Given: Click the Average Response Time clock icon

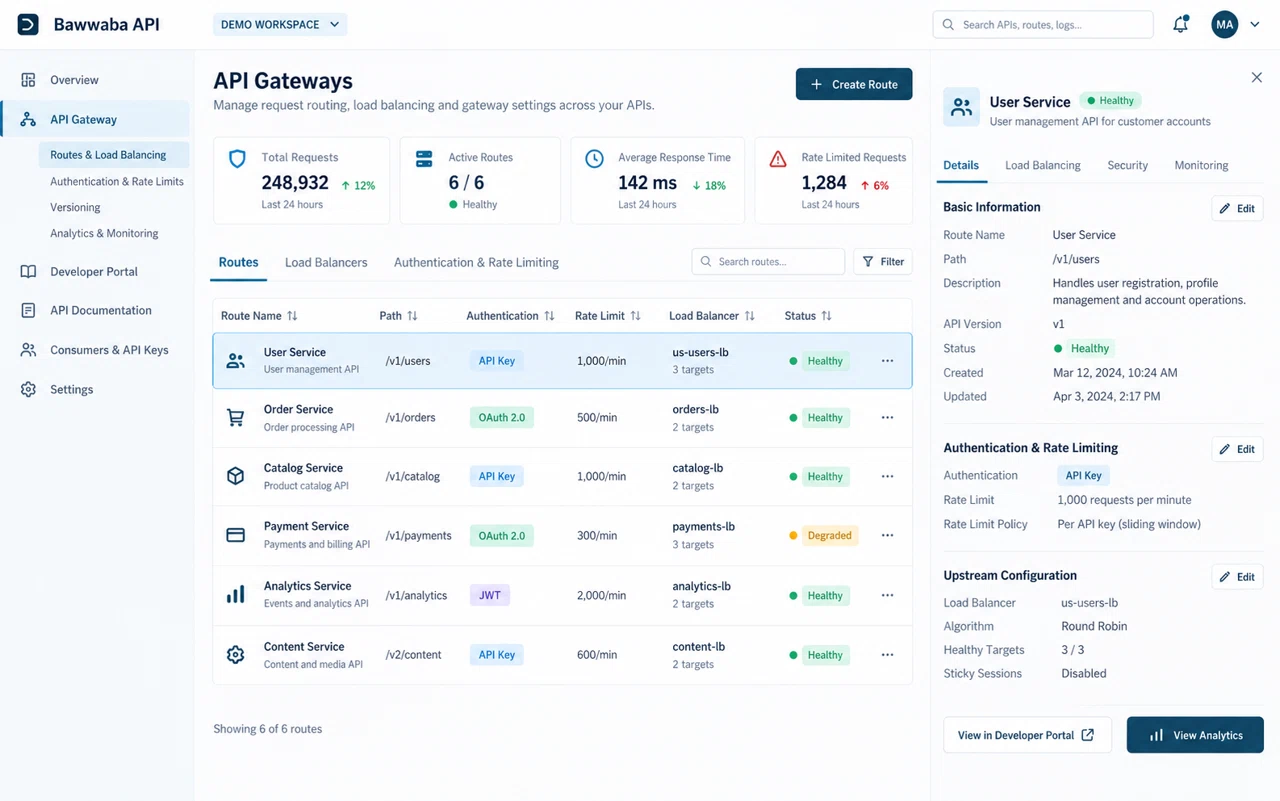Looking at the screenshot, I should pos(594,159).
